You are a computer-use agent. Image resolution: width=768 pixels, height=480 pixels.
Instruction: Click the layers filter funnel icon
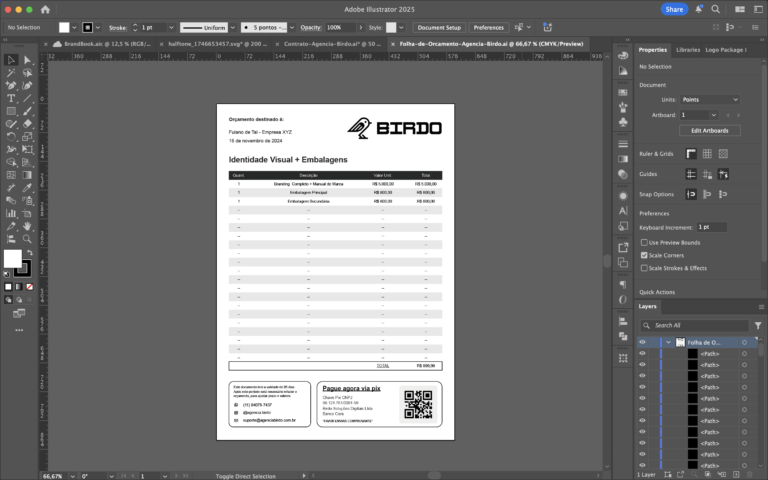point(759,325)
